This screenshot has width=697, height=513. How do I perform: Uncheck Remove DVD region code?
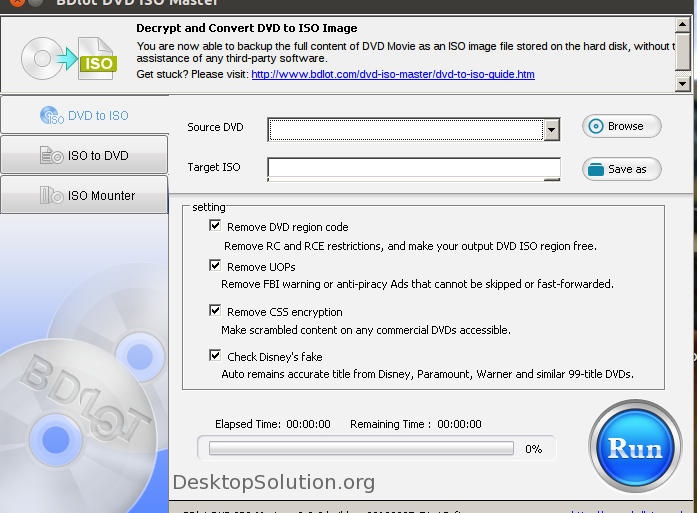point(215,226)
